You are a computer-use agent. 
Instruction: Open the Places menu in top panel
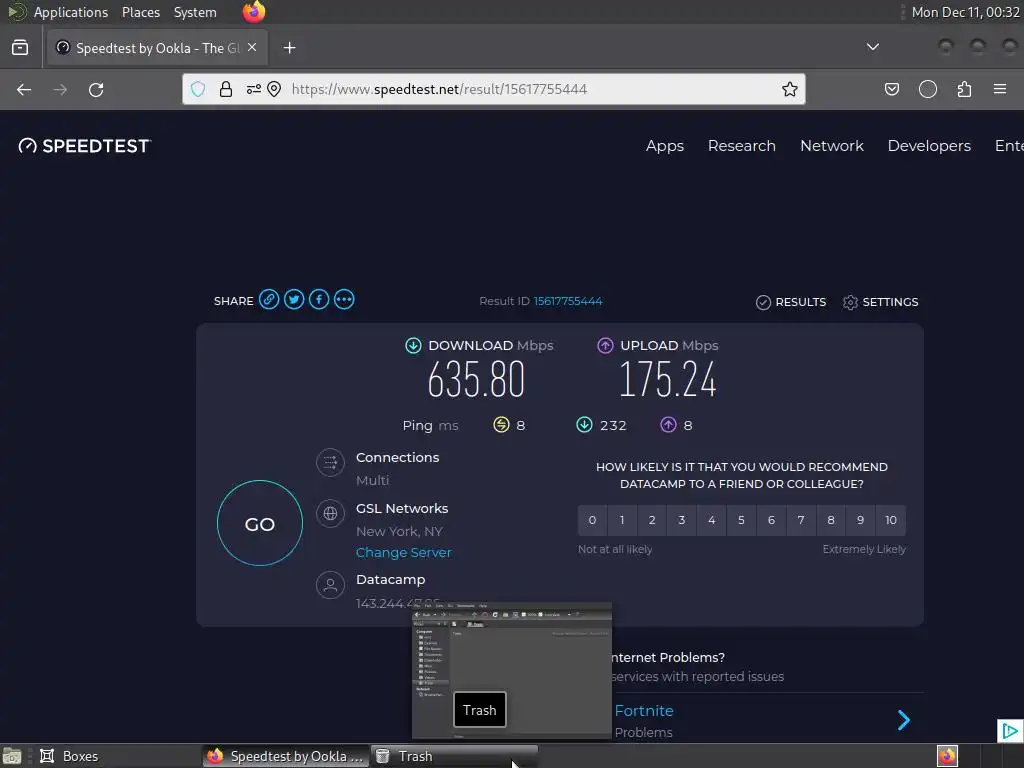click(141, 12)
